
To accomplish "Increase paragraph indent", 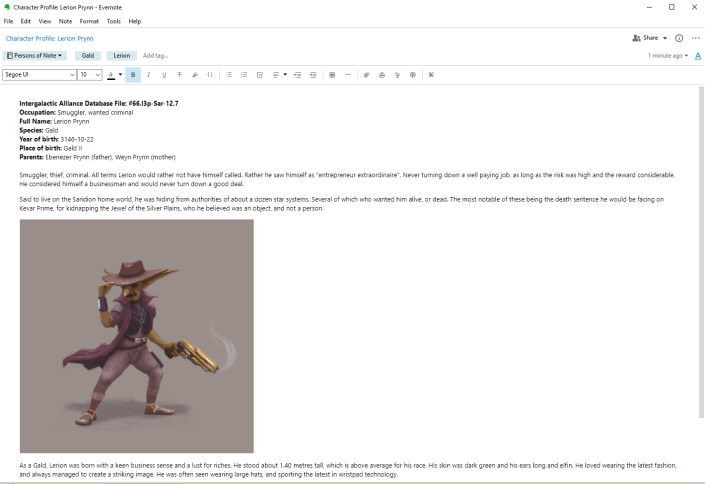I will point(313,75).
